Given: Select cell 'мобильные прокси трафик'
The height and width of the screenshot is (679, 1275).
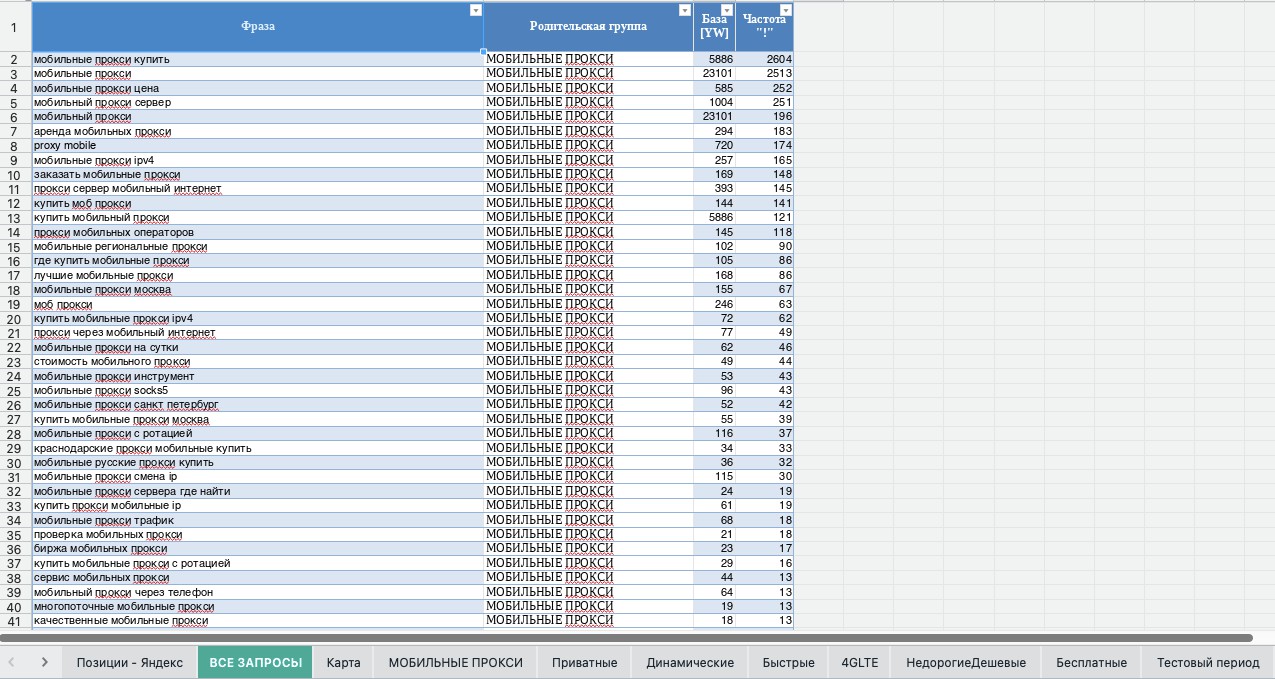Looking at the screenshot, I should tap(258, 520).
